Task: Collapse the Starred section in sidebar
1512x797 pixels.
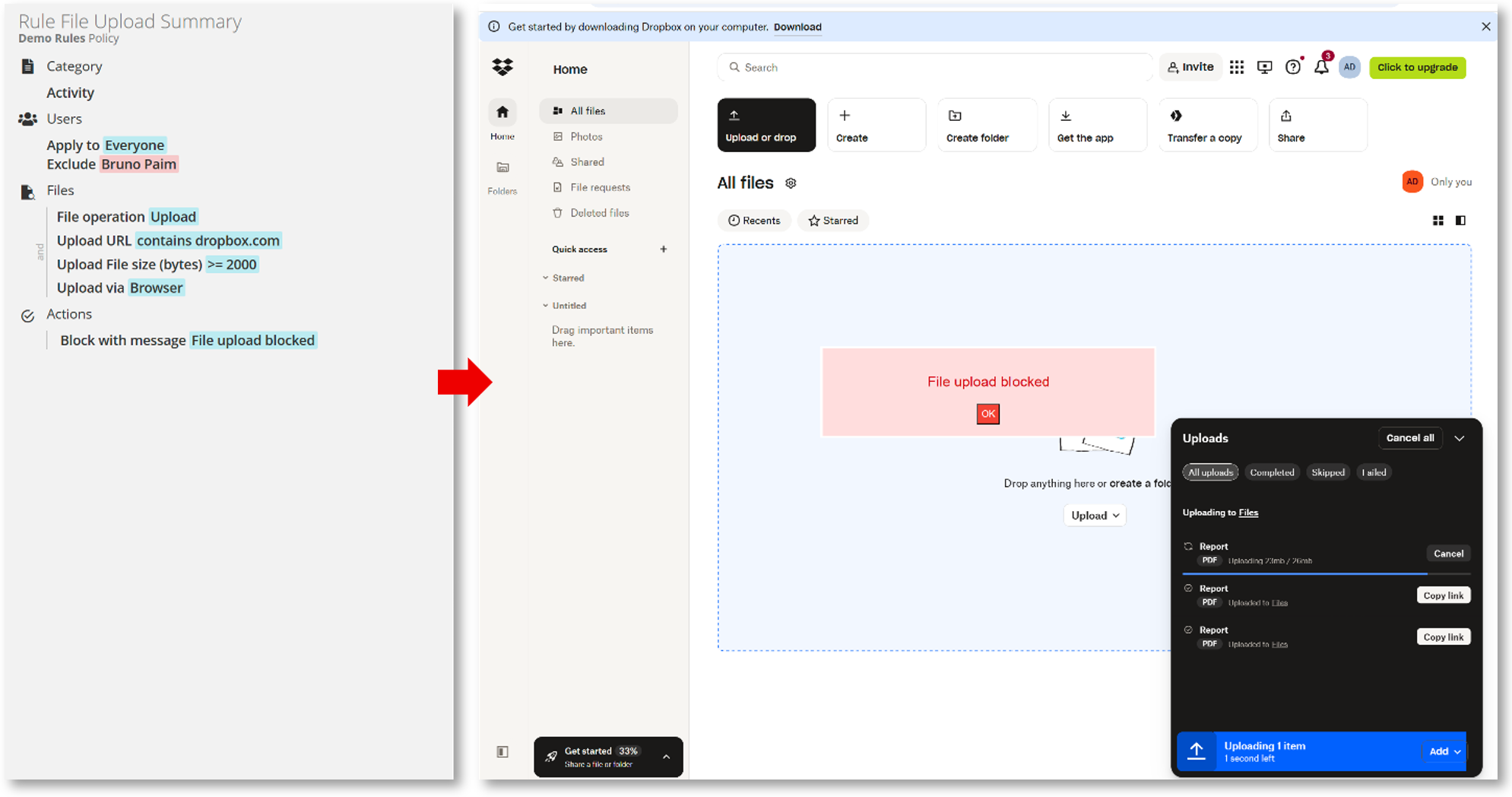Action: pos(546,278)
